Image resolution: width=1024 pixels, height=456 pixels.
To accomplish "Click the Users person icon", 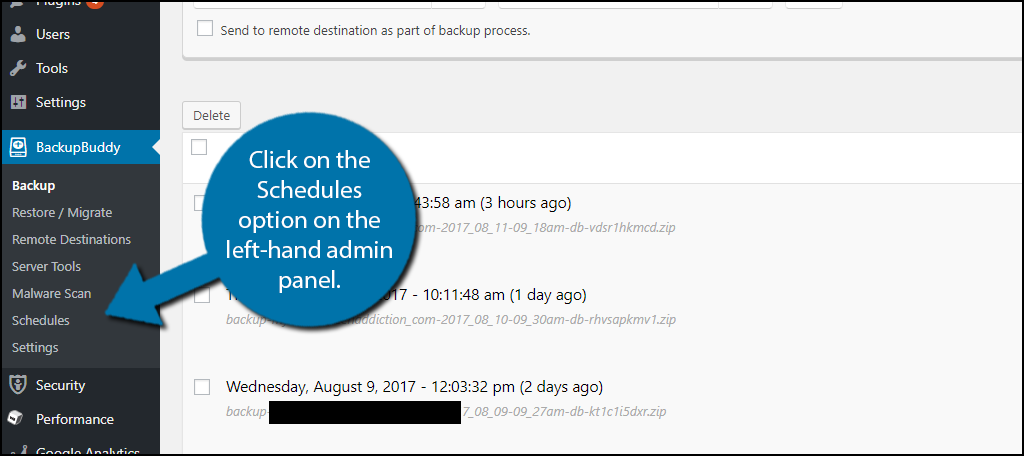I will (18, 35).
